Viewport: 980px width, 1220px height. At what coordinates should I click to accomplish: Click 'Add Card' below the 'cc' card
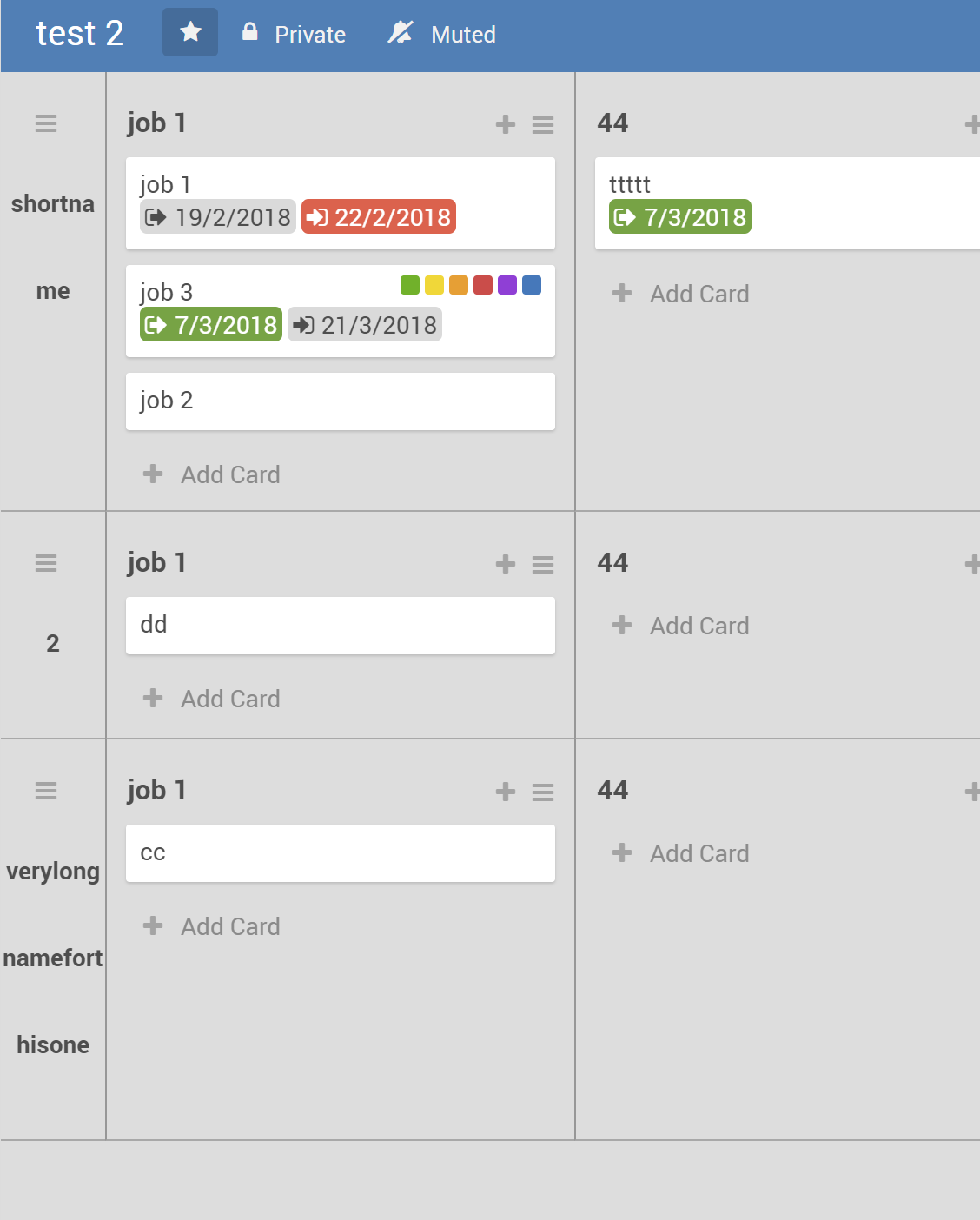tap(211, 926)
